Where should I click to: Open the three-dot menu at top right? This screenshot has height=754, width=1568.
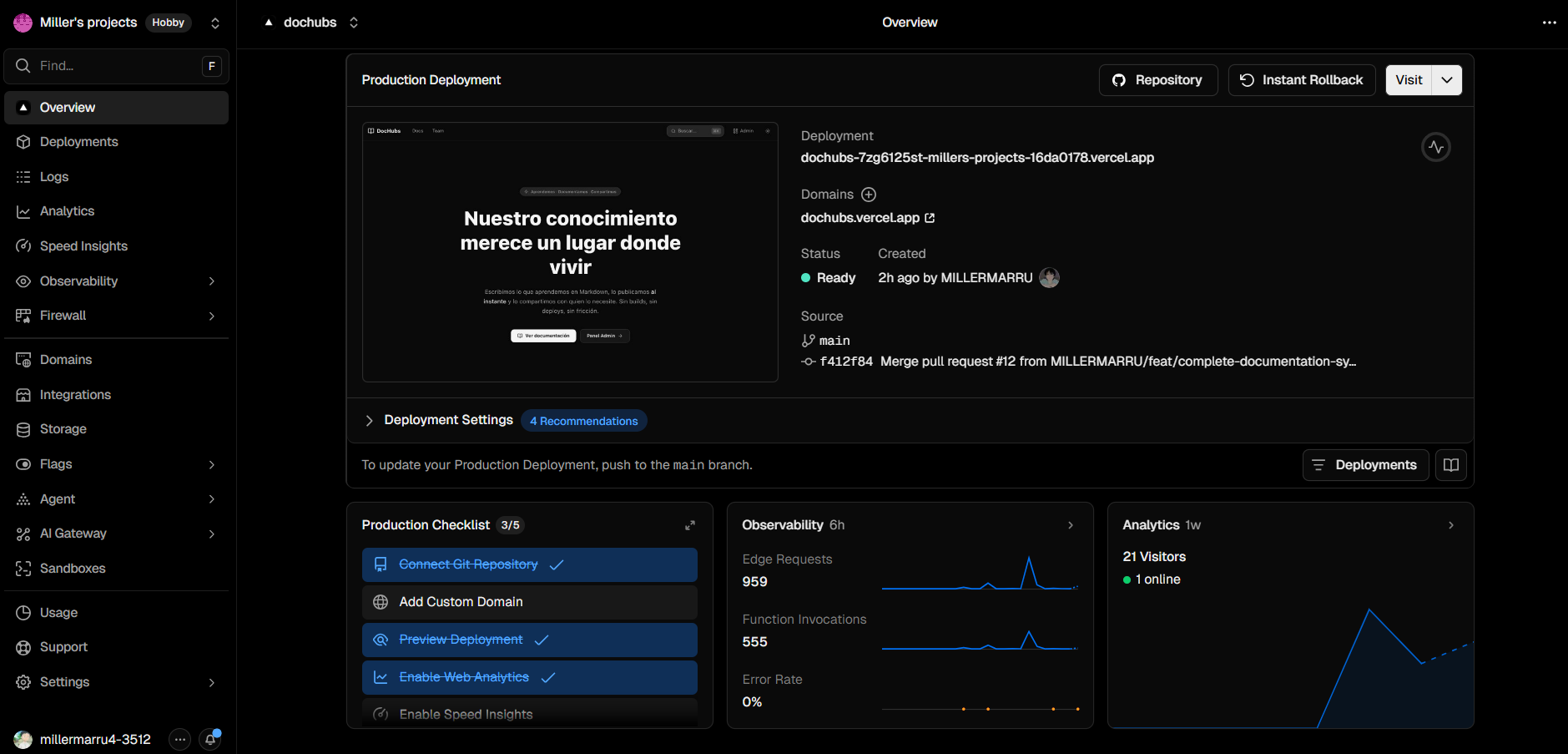coord(1549,23)
